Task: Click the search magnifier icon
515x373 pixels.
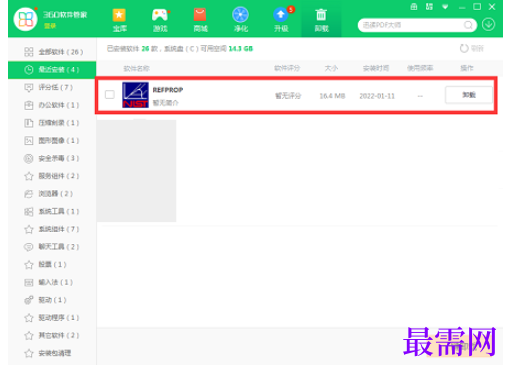Action: click(x=468, y=25)
